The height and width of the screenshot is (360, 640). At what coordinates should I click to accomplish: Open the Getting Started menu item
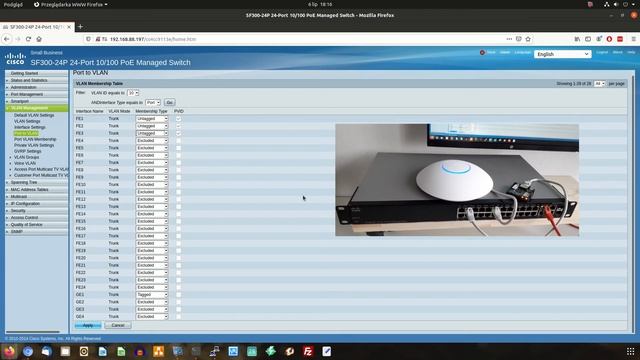37,73
